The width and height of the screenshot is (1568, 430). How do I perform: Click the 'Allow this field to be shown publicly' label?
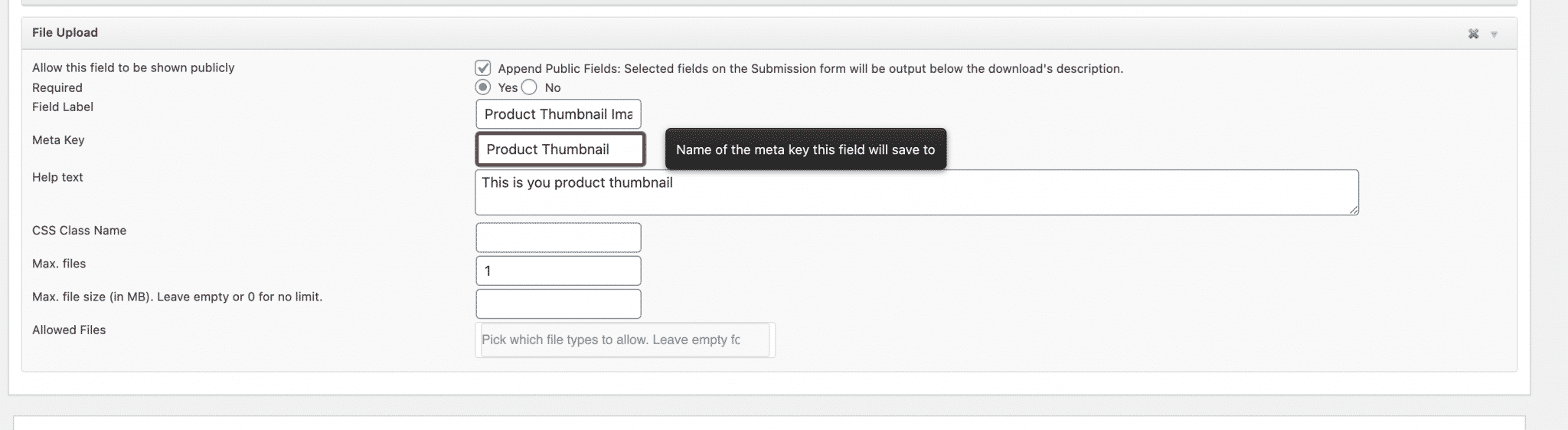(133, 67)
